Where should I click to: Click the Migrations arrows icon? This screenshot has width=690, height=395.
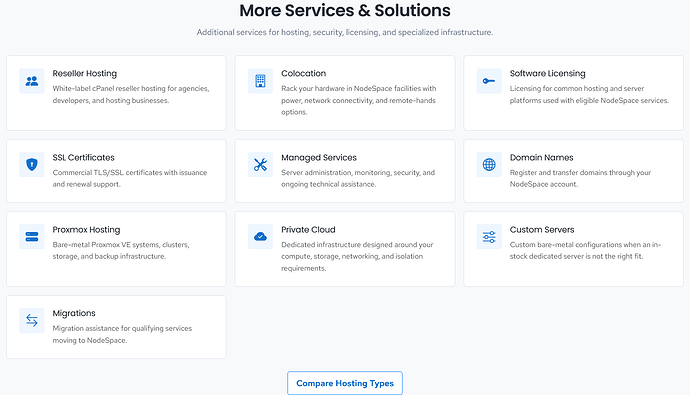[x=32, y=320]
